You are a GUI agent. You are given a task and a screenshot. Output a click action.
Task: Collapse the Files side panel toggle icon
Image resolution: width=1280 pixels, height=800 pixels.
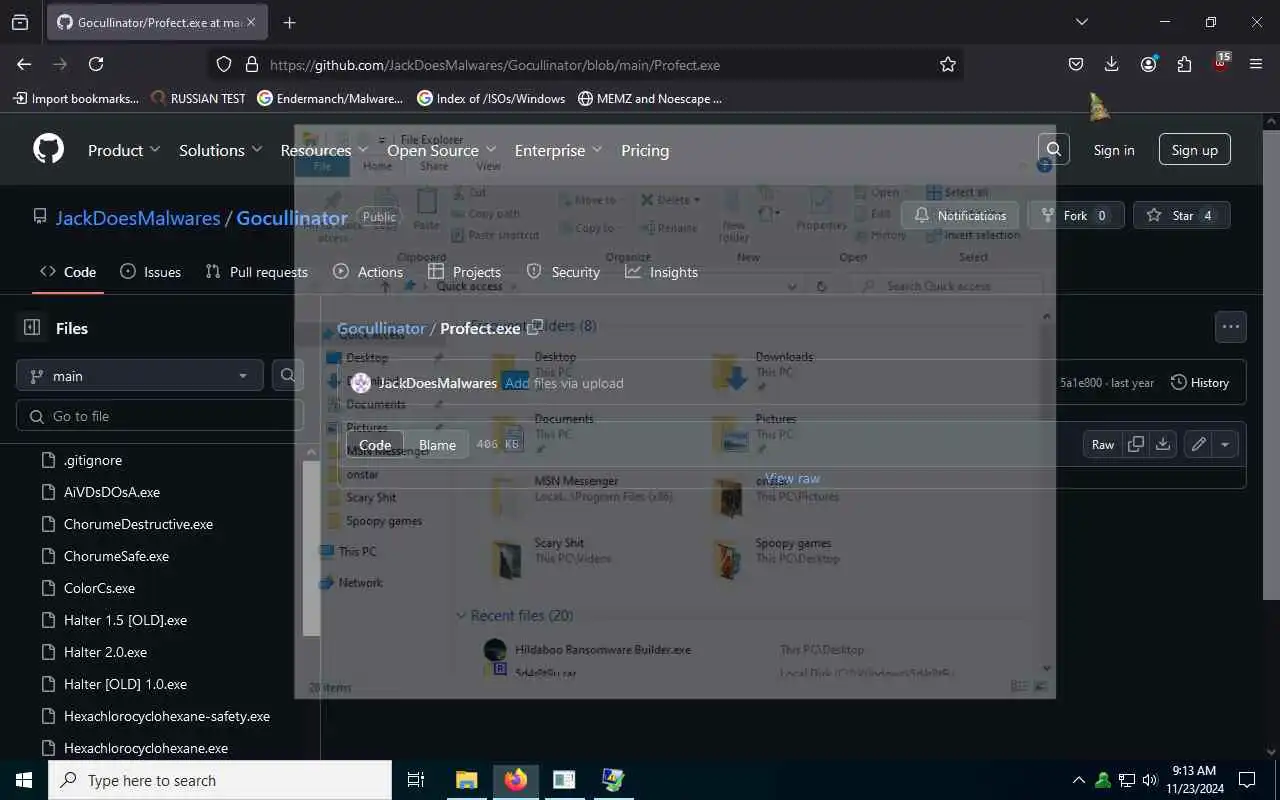(32, 328)
